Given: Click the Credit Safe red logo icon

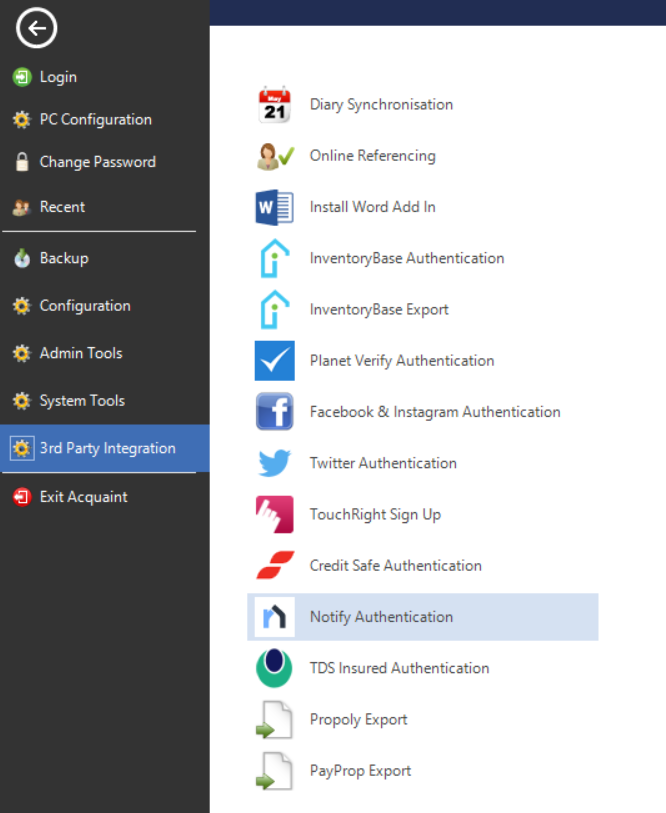Looking at the screenshot, I should pyautogui.click(x=274, y=565).
